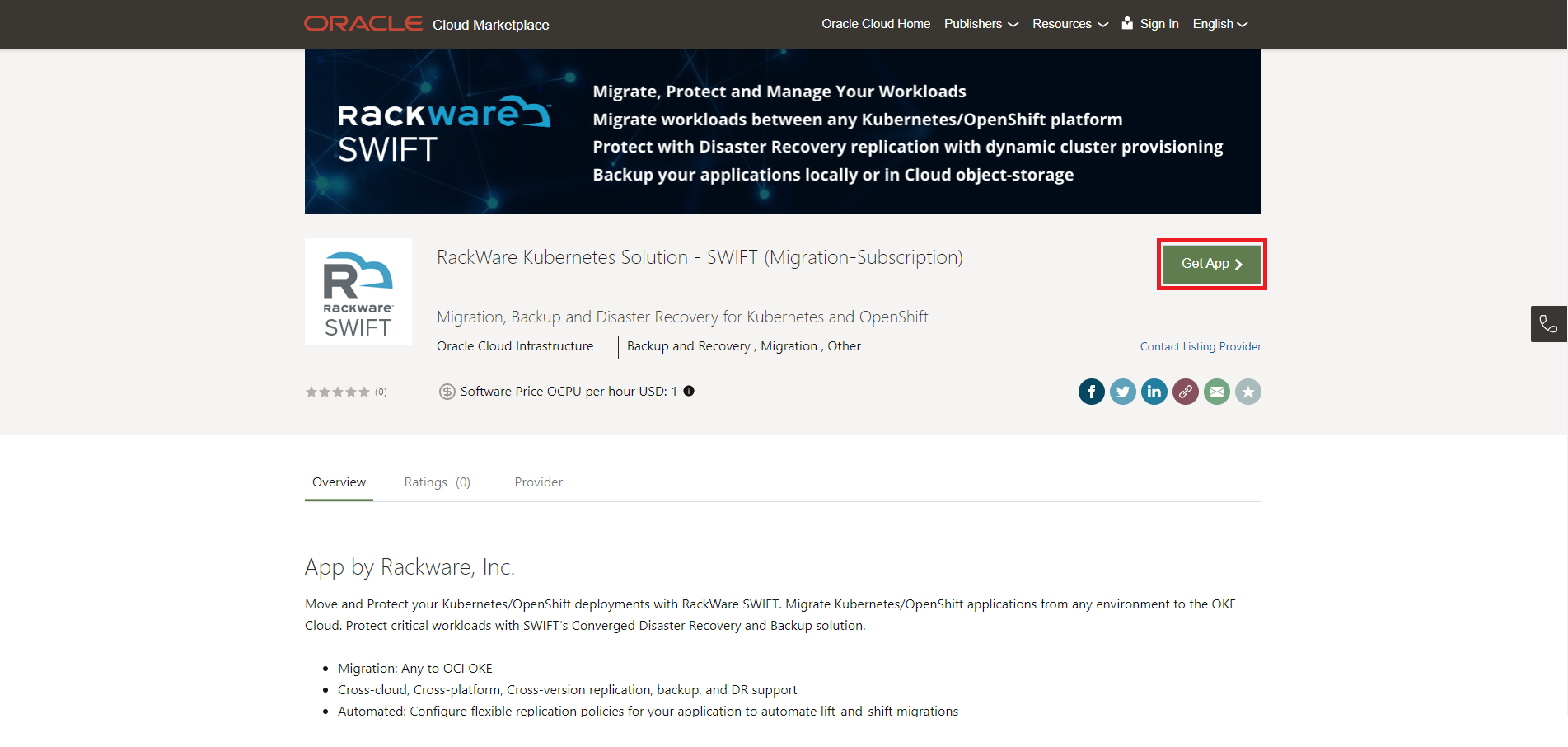
Task: Click the Other category text
Action: pyautogui.click(x=844, y=346)
